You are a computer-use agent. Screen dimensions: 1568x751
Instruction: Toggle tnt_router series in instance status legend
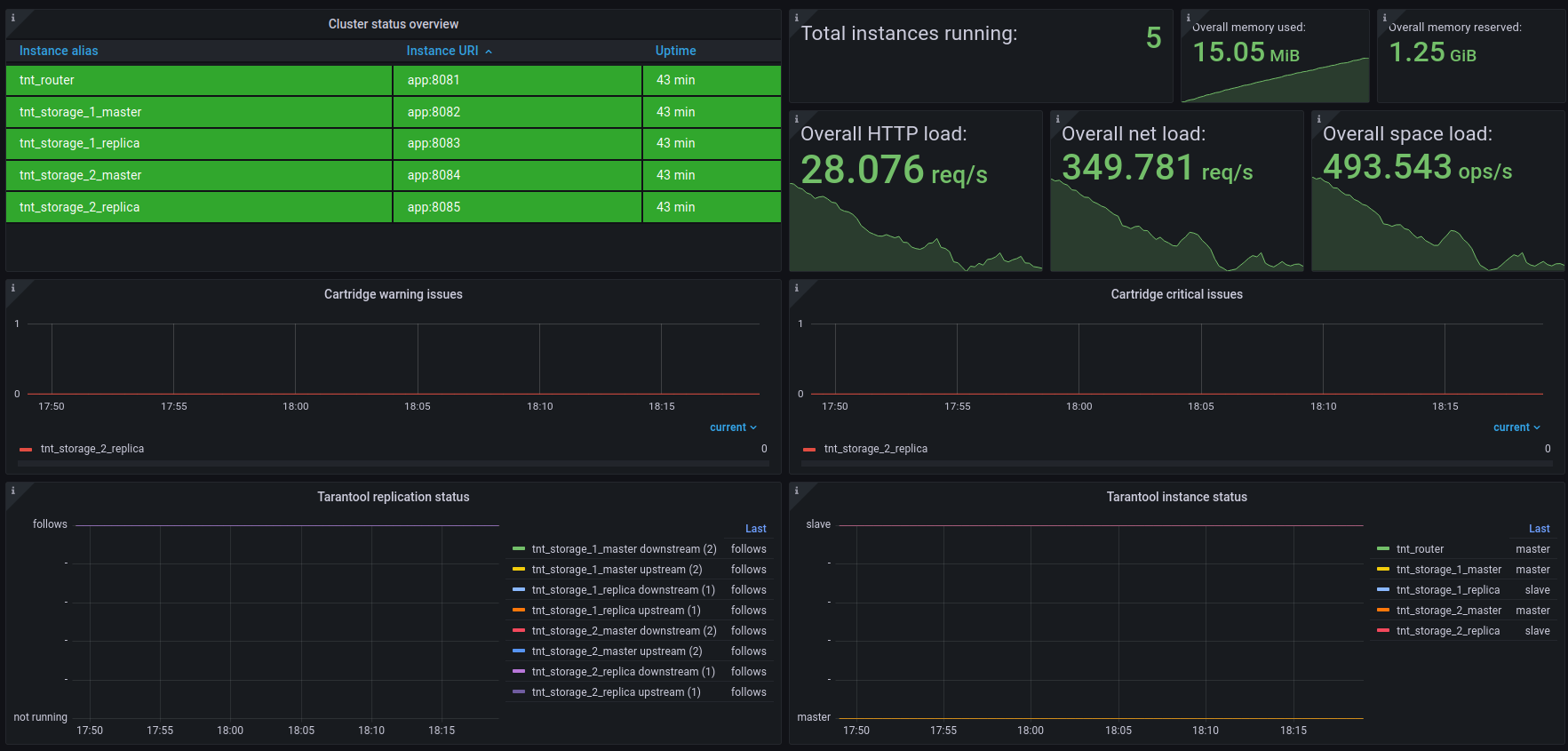tap(1420, 549)
